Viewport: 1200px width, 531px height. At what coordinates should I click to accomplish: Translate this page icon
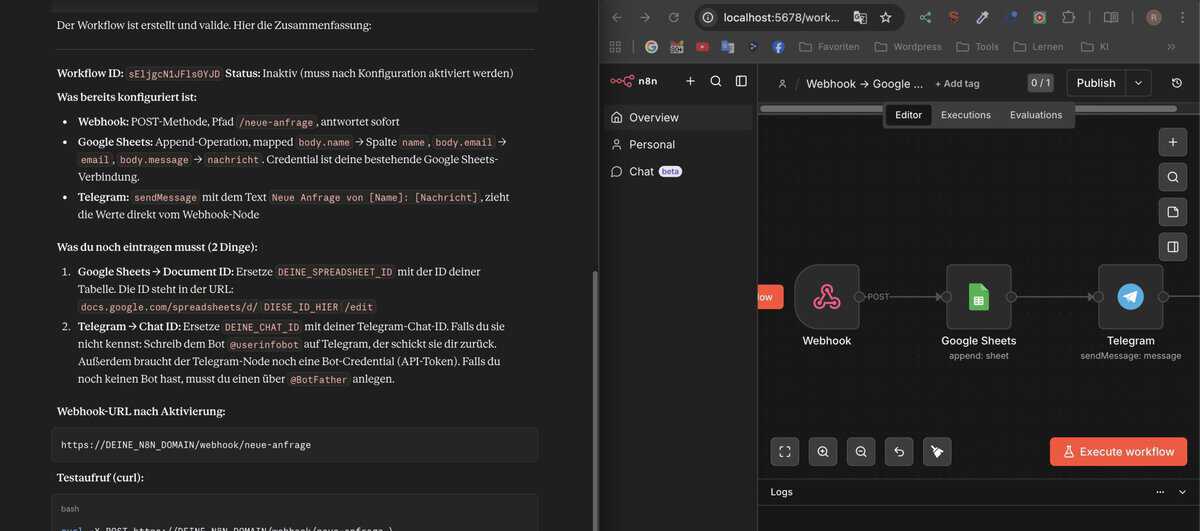[x=860, y=17]
